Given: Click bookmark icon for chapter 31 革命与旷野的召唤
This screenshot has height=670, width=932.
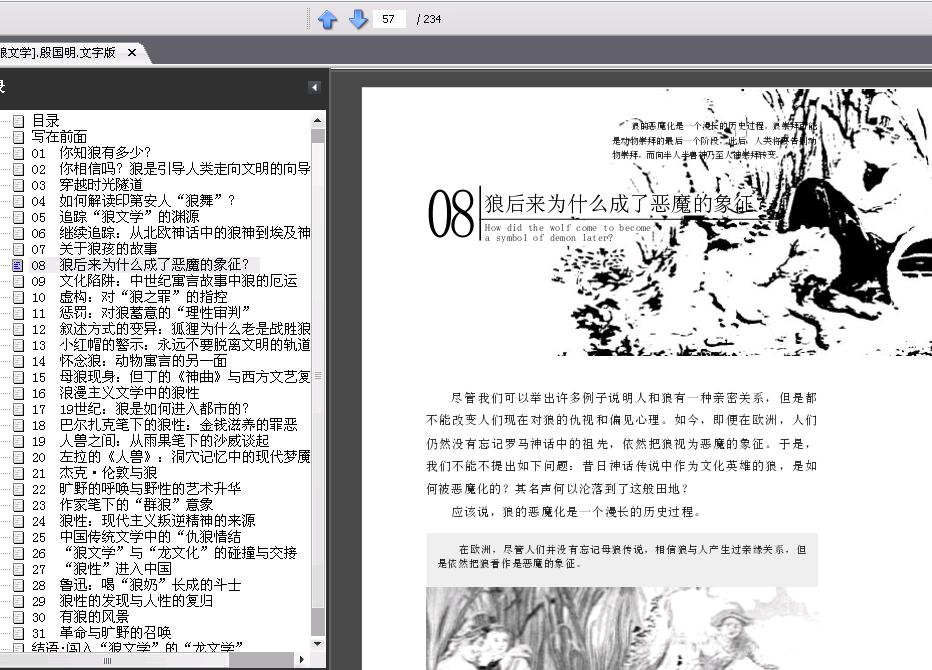Looking at the screenshot, I should [x=18, y=633].
